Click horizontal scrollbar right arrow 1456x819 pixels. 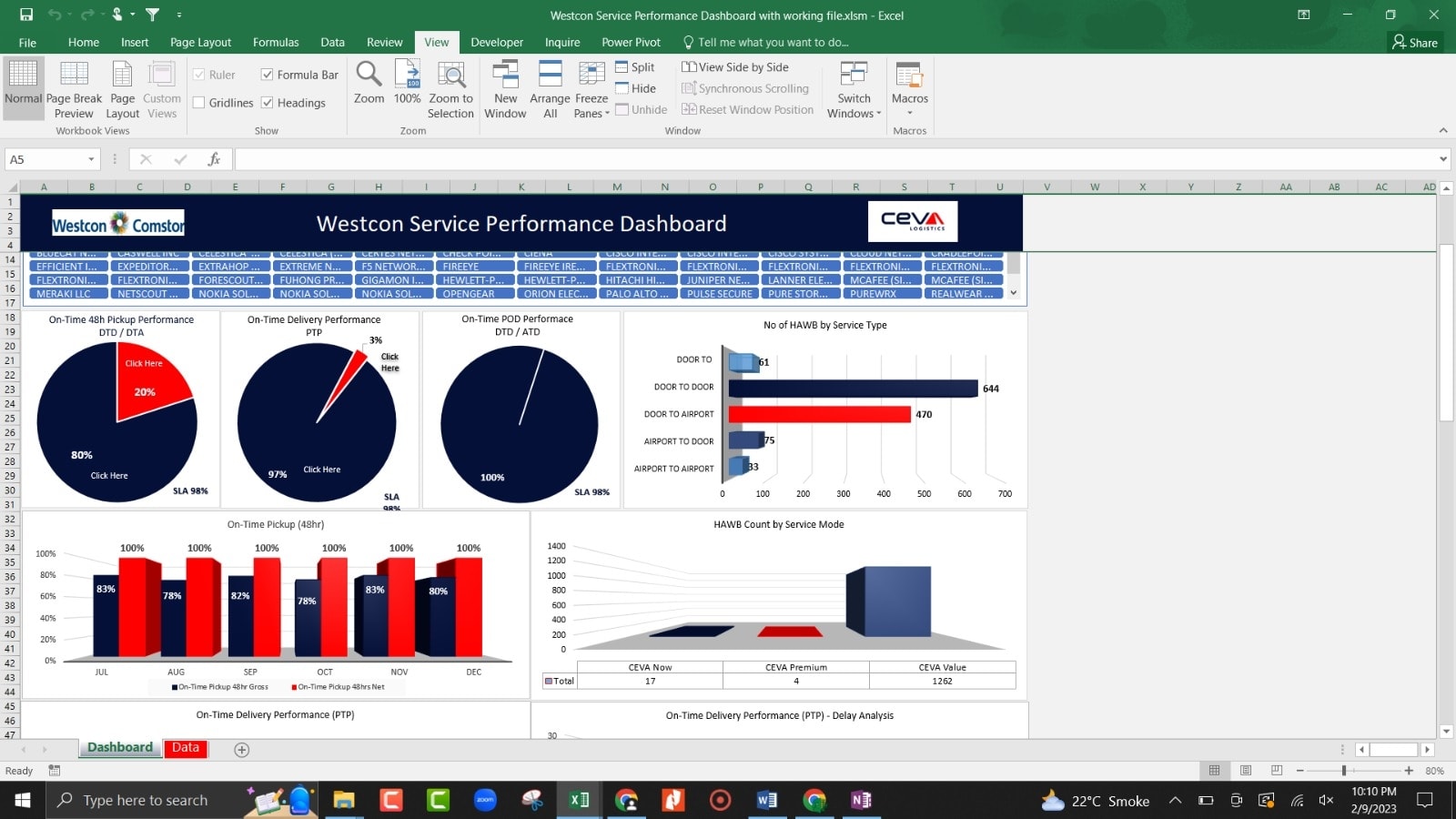click(x=1427, y=750)
